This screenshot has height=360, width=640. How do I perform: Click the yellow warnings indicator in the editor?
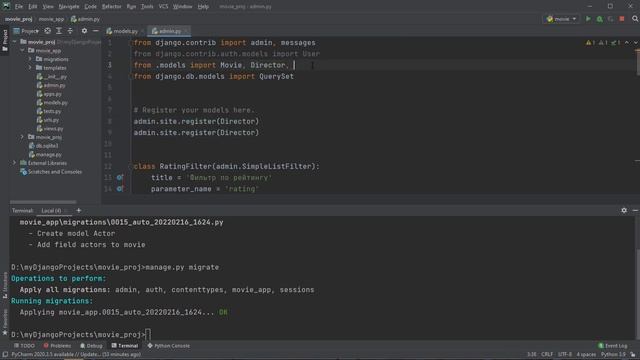(x=590, y=42)
